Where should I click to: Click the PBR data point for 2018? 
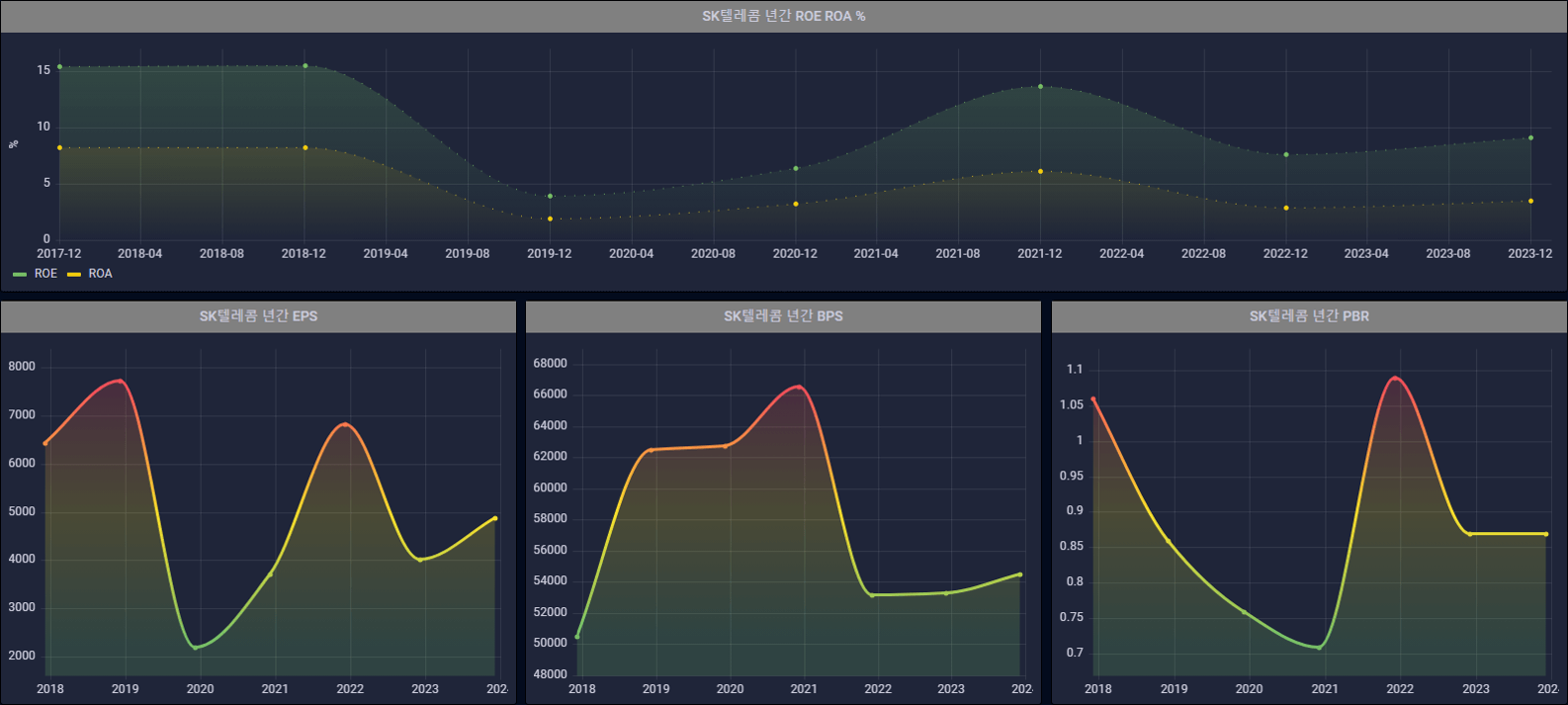tap(1093, 400)
